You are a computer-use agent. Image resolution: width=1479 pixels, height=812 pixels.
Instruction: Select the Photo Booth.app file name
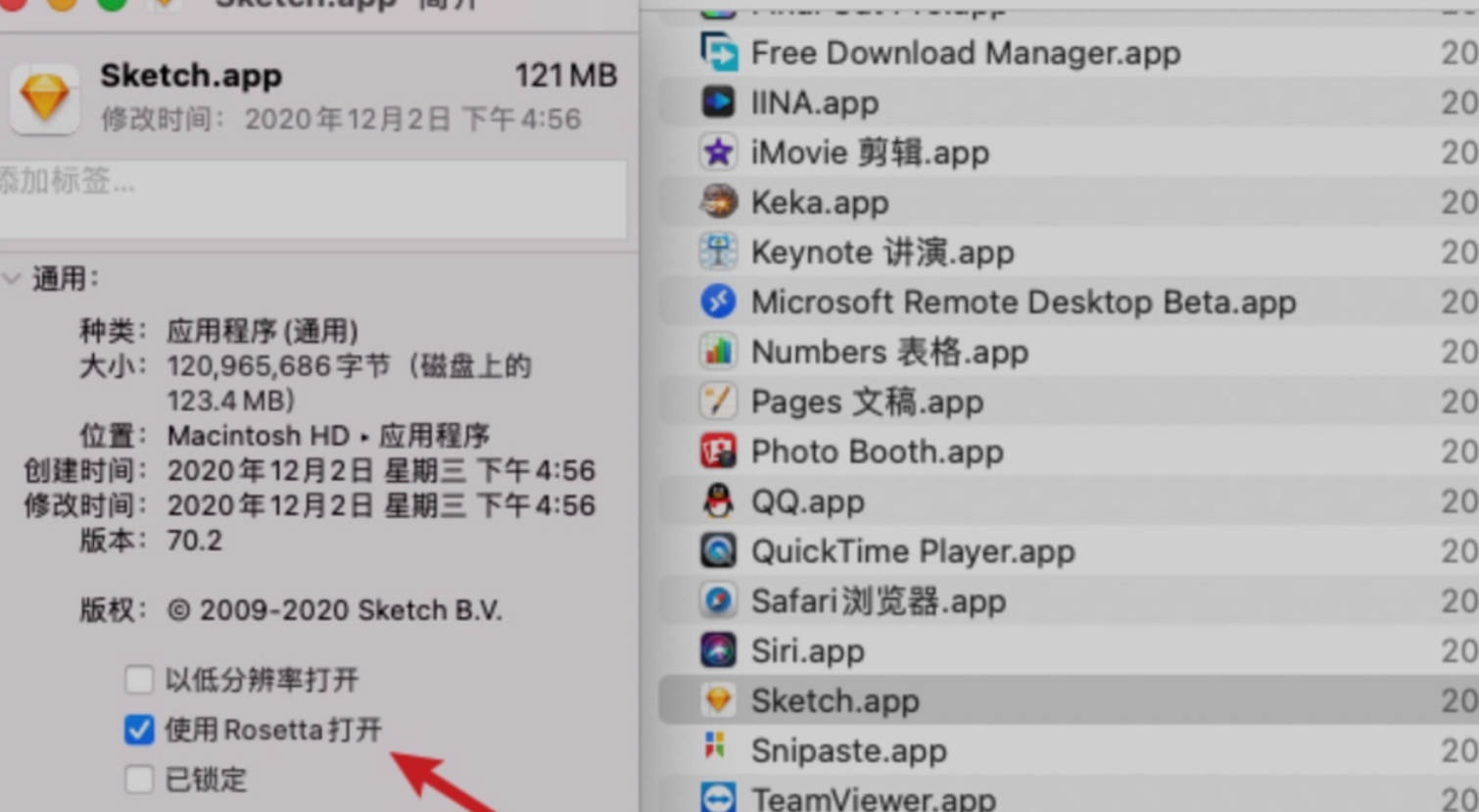(x=878, y=453)
